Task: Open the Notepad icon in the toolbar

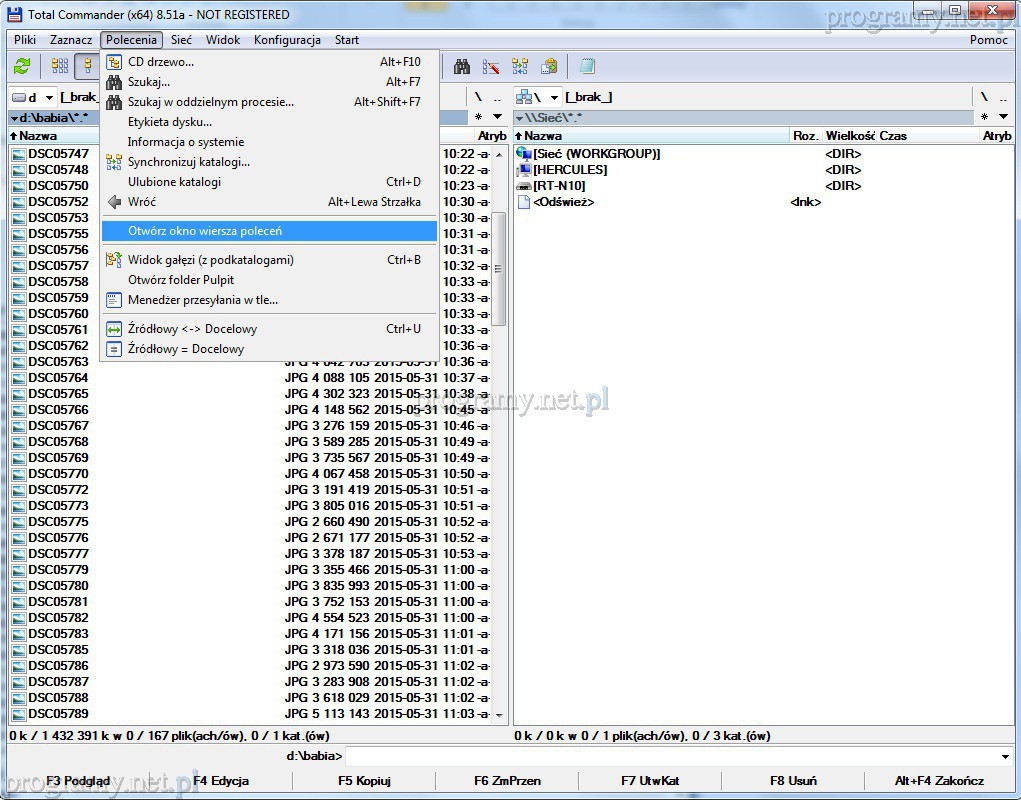Action: [587, 67]
